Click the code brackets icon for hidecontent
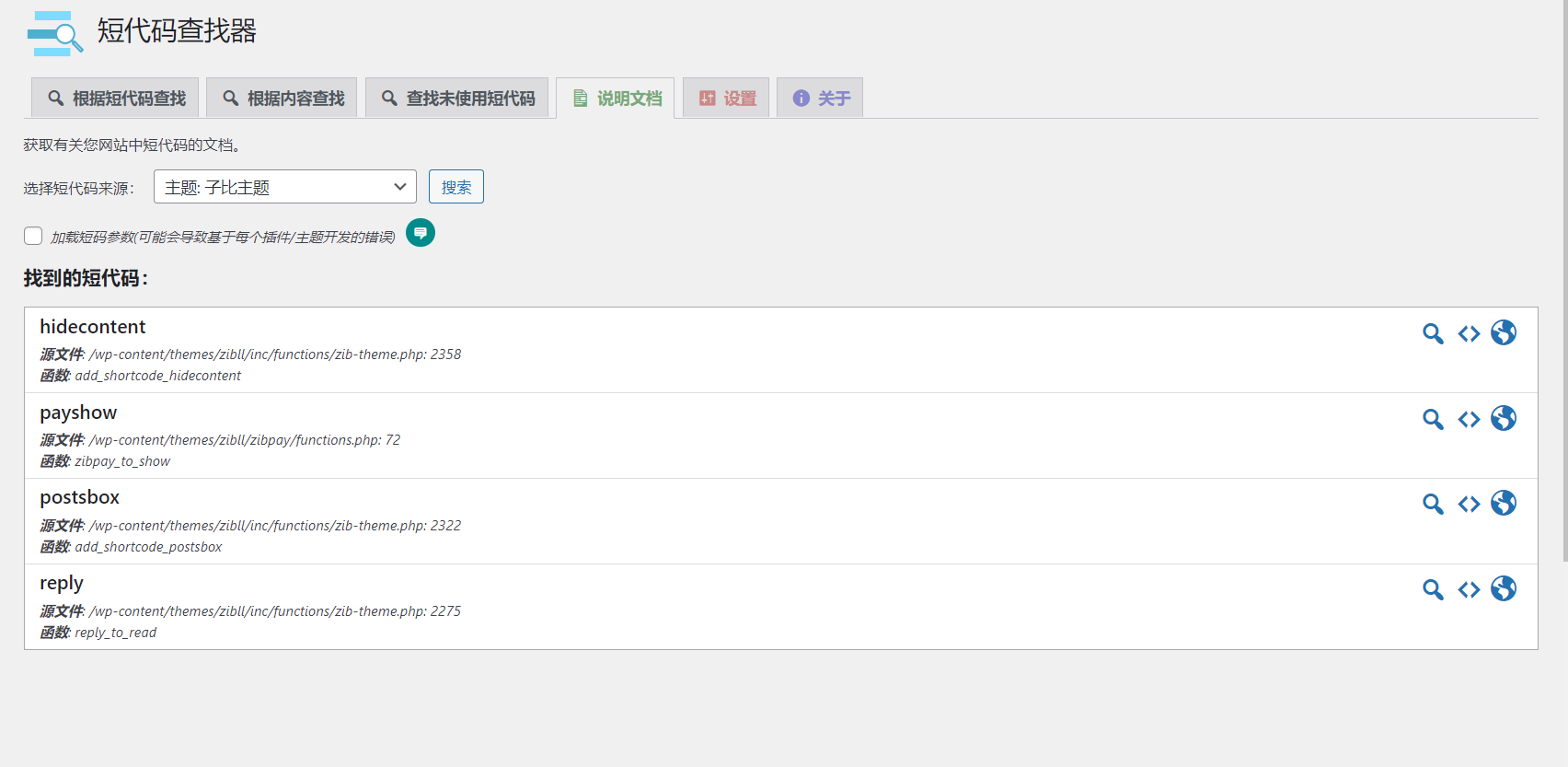 coord(1469,333)
